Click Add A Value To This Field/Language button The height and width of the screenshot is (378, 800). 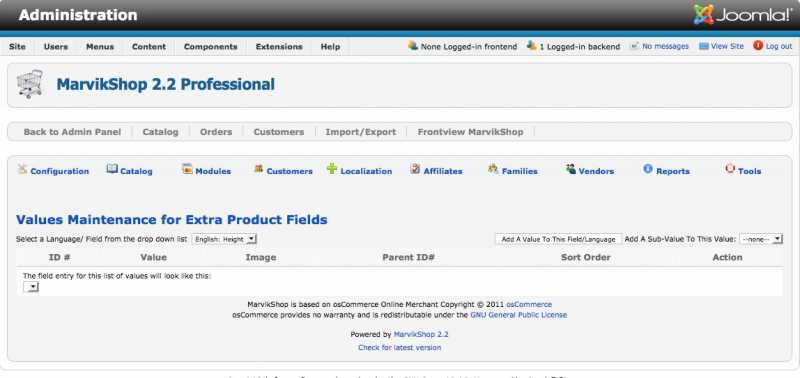[559, 239]
